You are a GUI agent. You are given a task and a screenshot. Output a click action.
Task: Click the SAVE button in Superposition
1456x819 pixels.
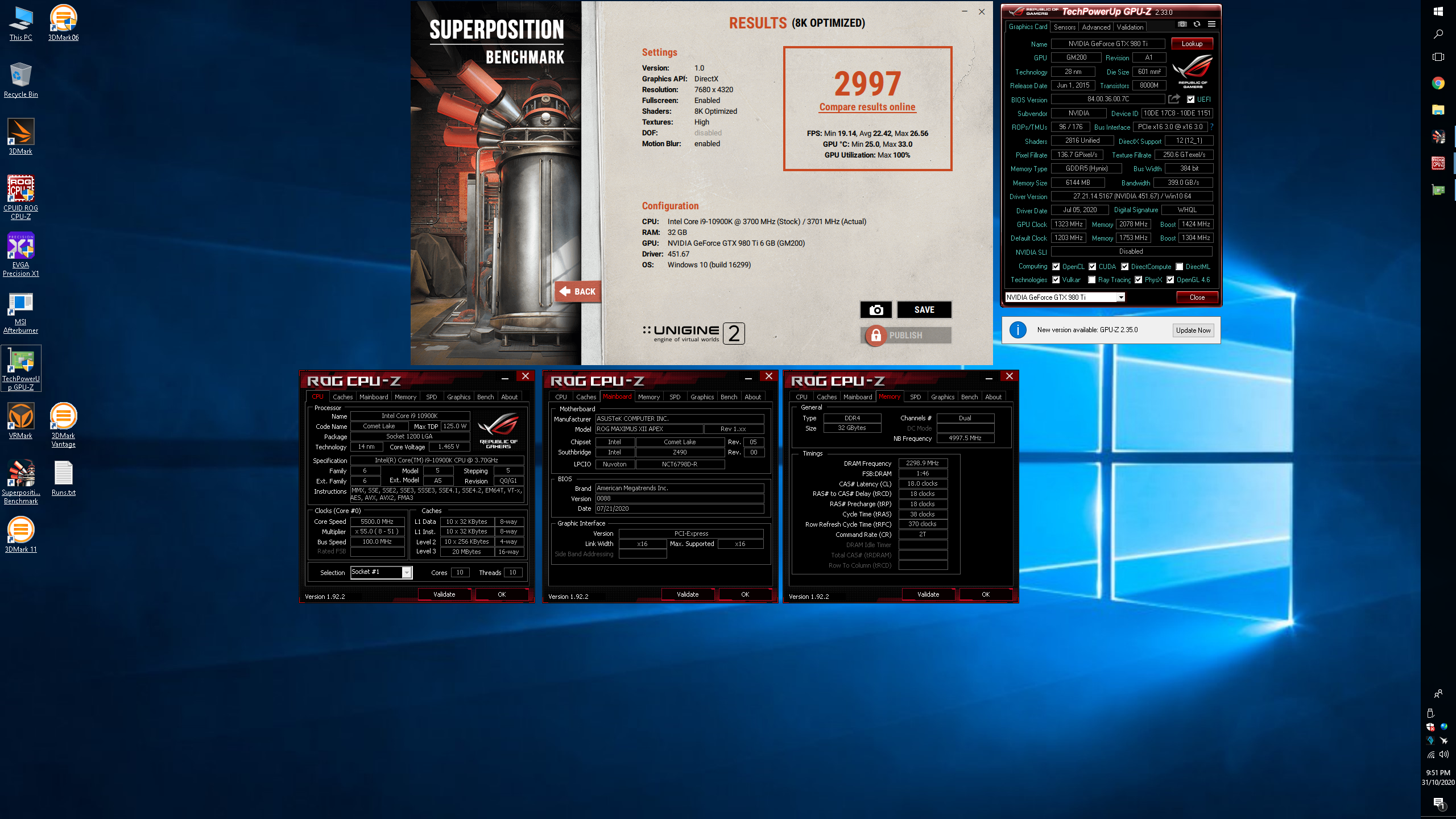[924, 310]
